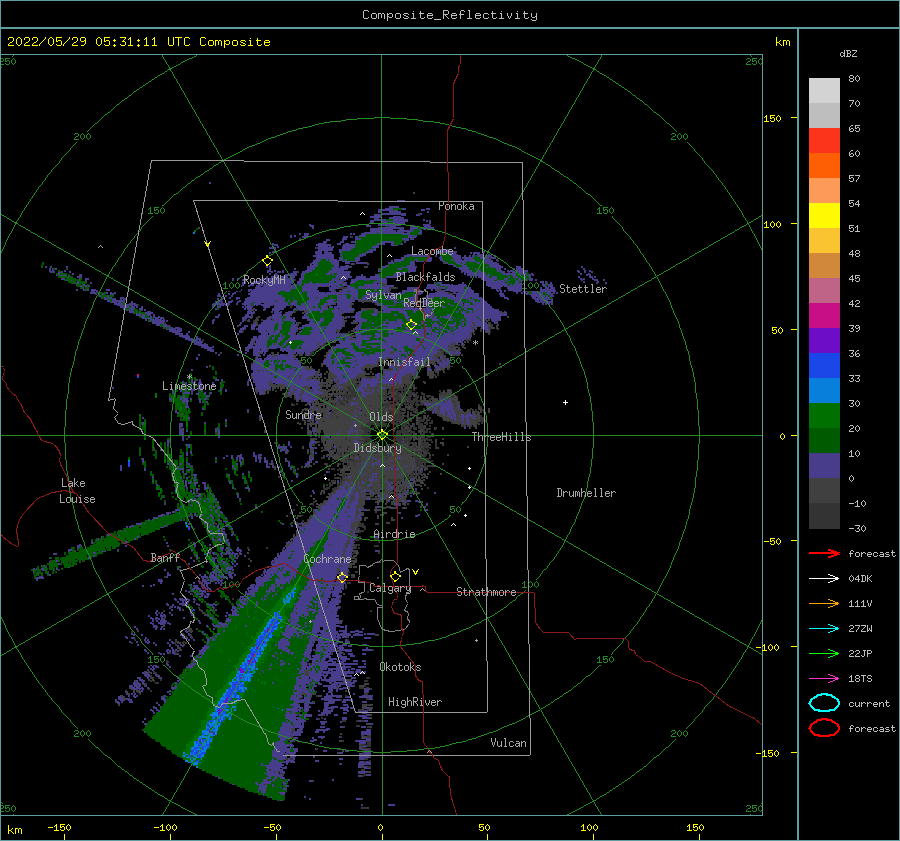Viewport: 900px width, 841px height.
Task: Click the Drumheller town label
Action: click(586, 493)
